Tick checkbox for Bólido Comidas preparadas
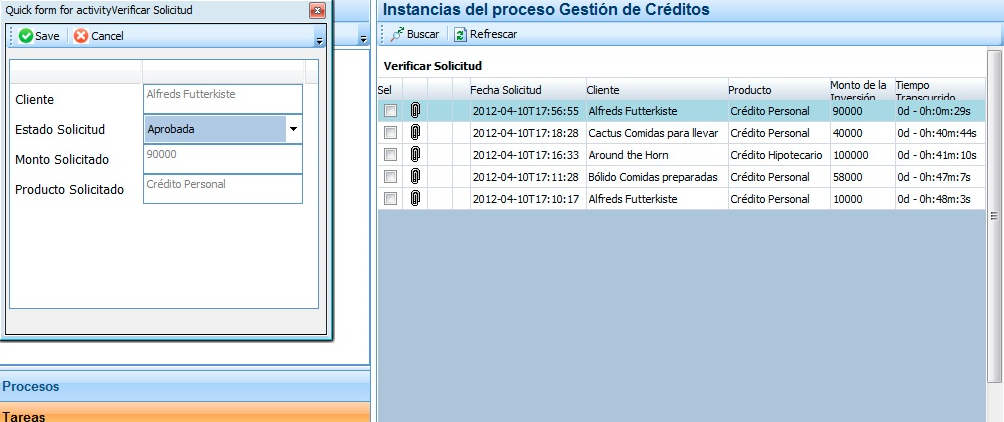This screenshot has height=422, width=1004. pyautogui.click(x=390, y=177)
